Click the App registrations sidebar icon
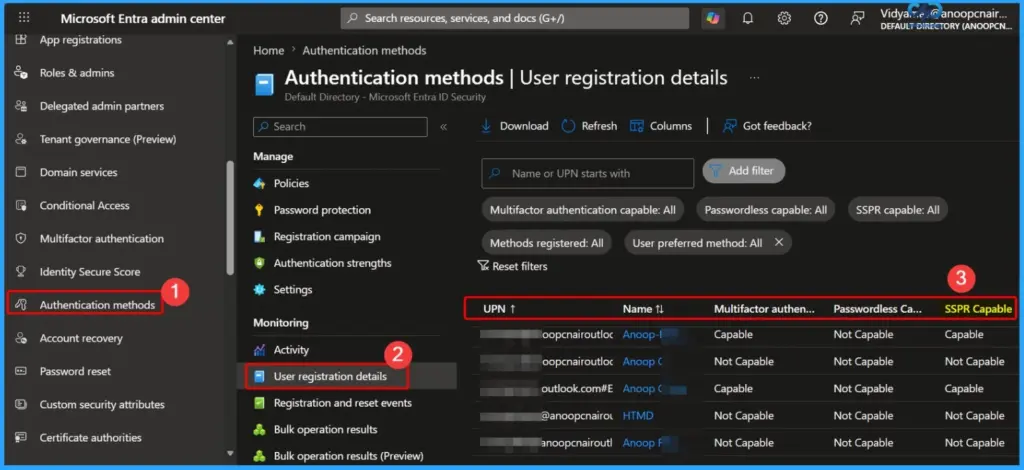1024x470 pixels. coord(21,40)
